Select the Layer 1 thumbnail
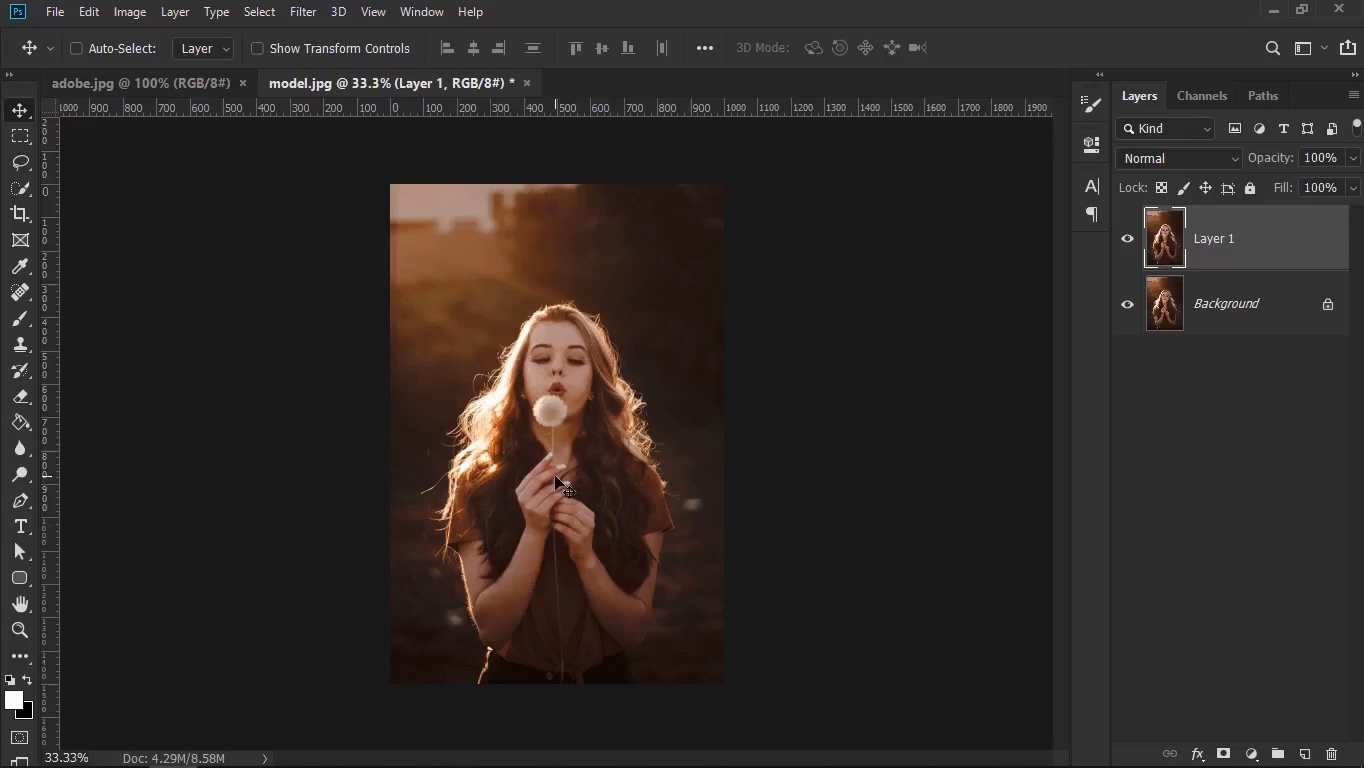The image size is (1364, 768). coord(1164,238)
